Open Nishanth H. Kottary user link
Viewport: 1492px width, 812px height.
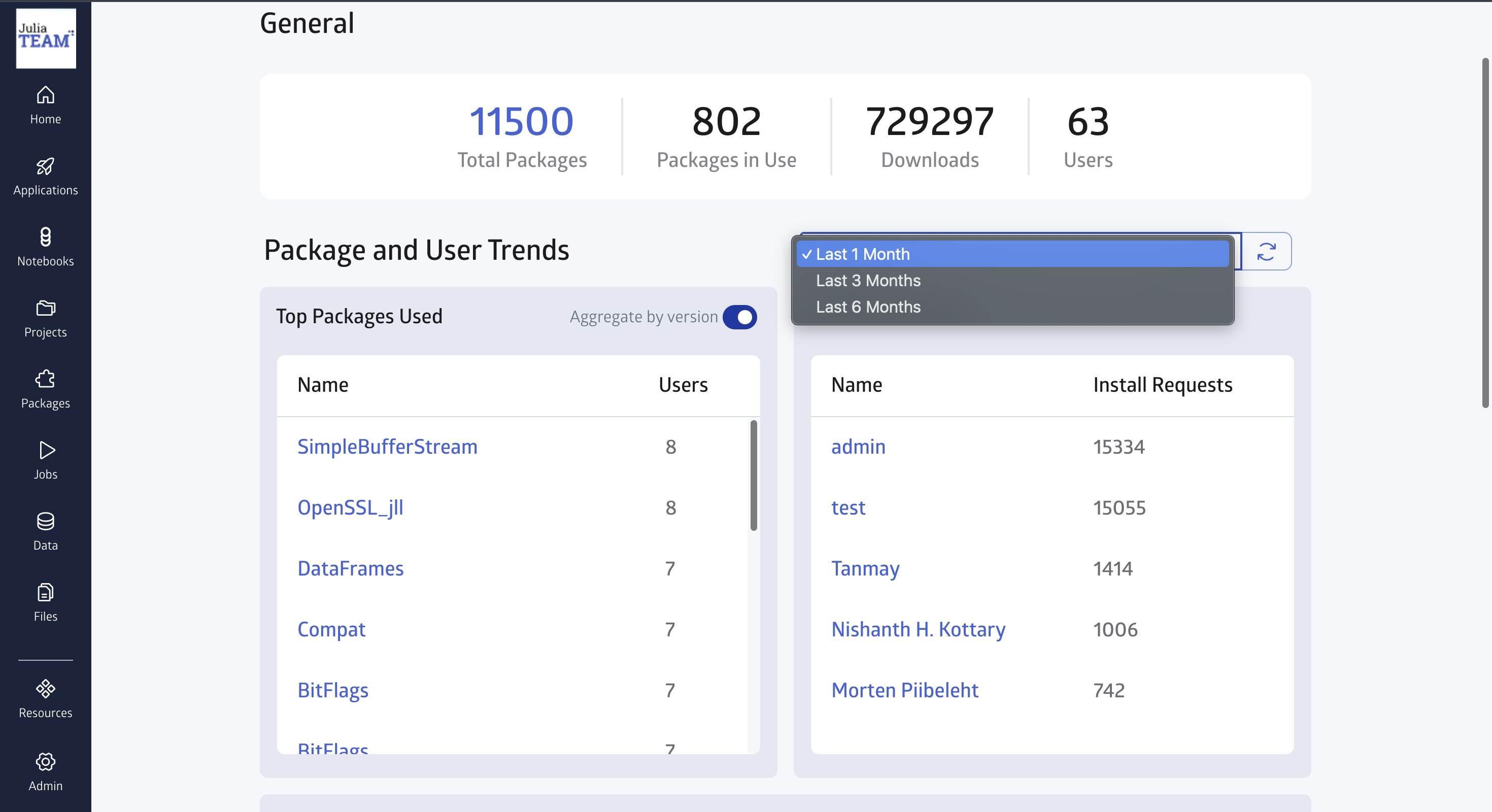(918, 630)
